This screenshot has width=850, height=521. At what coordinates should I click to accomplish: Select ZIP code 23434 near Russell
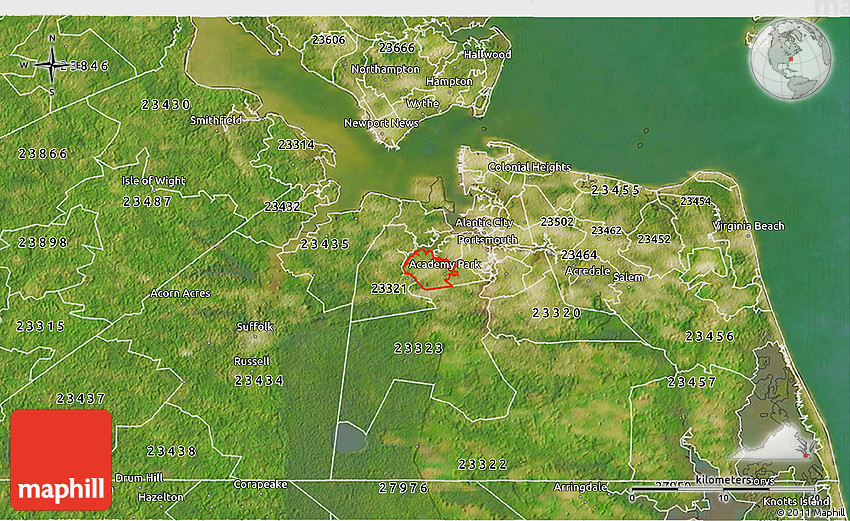coord(258,380)
